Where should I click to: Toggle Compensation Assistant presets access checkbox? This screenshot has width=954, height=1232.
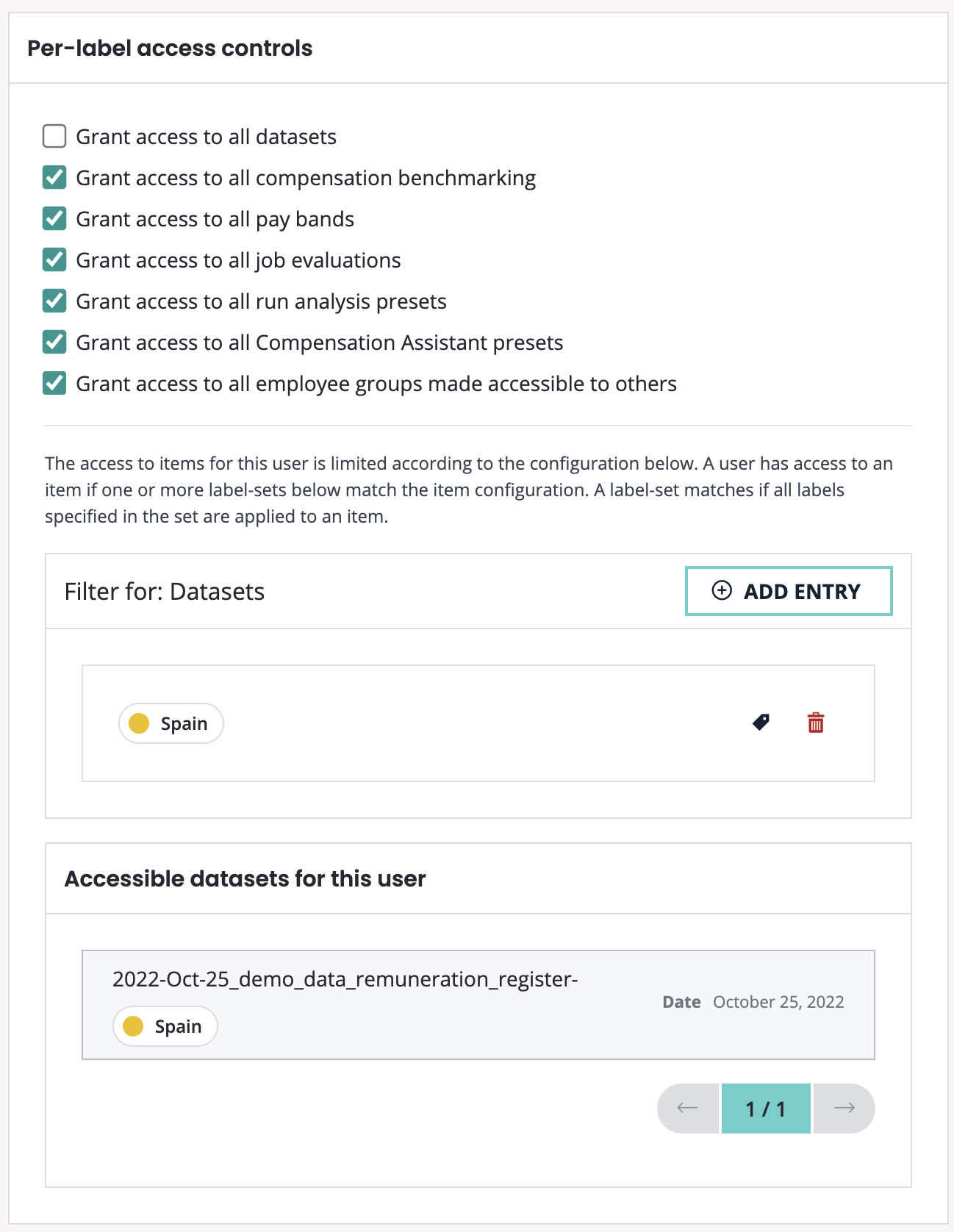click(x=54, y=343)
